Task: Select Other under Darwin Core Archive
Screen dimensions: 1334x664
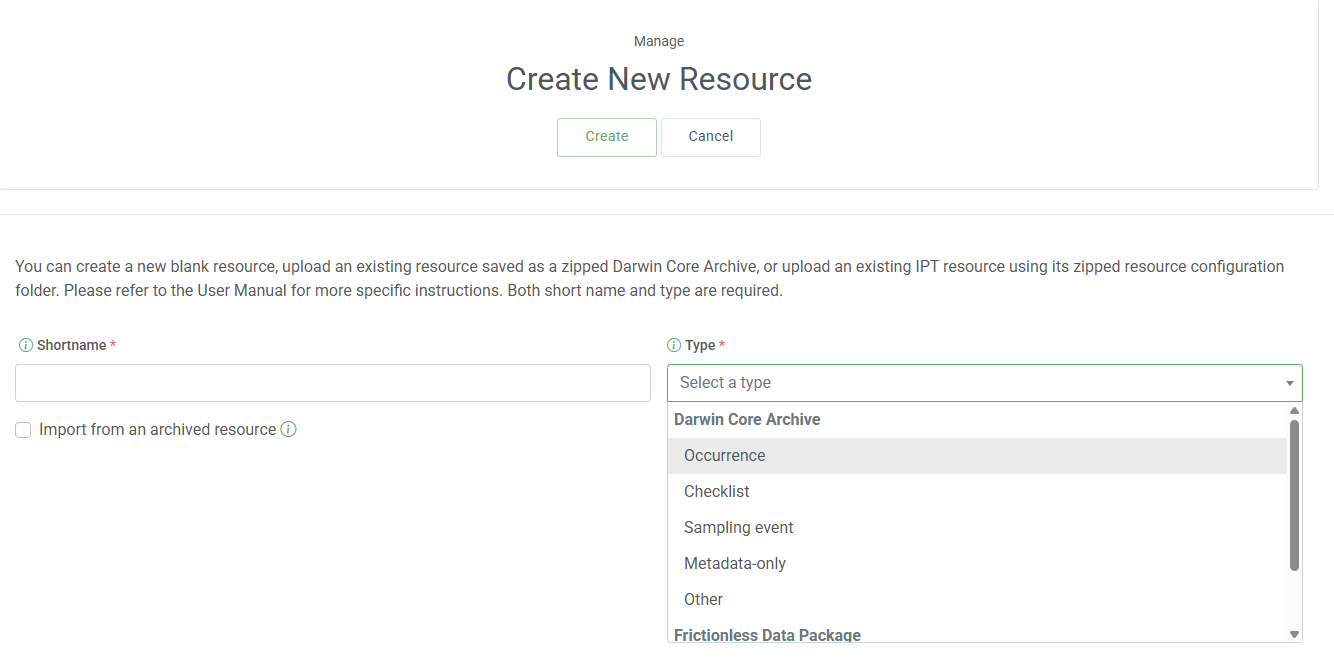Action: [x=703, y=599]
